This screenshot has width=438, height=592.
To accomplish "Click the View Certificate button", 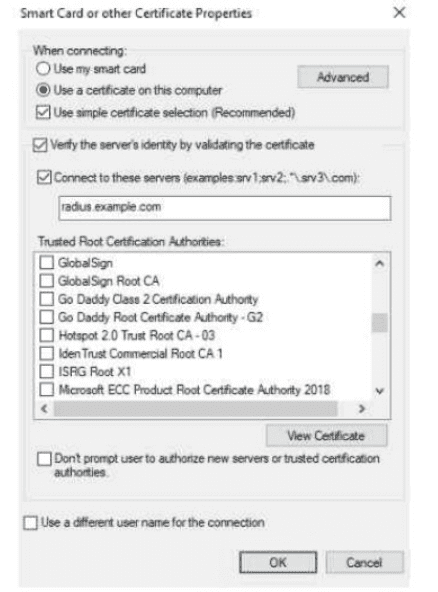I will pyautogui.click(x=326, y=436).
